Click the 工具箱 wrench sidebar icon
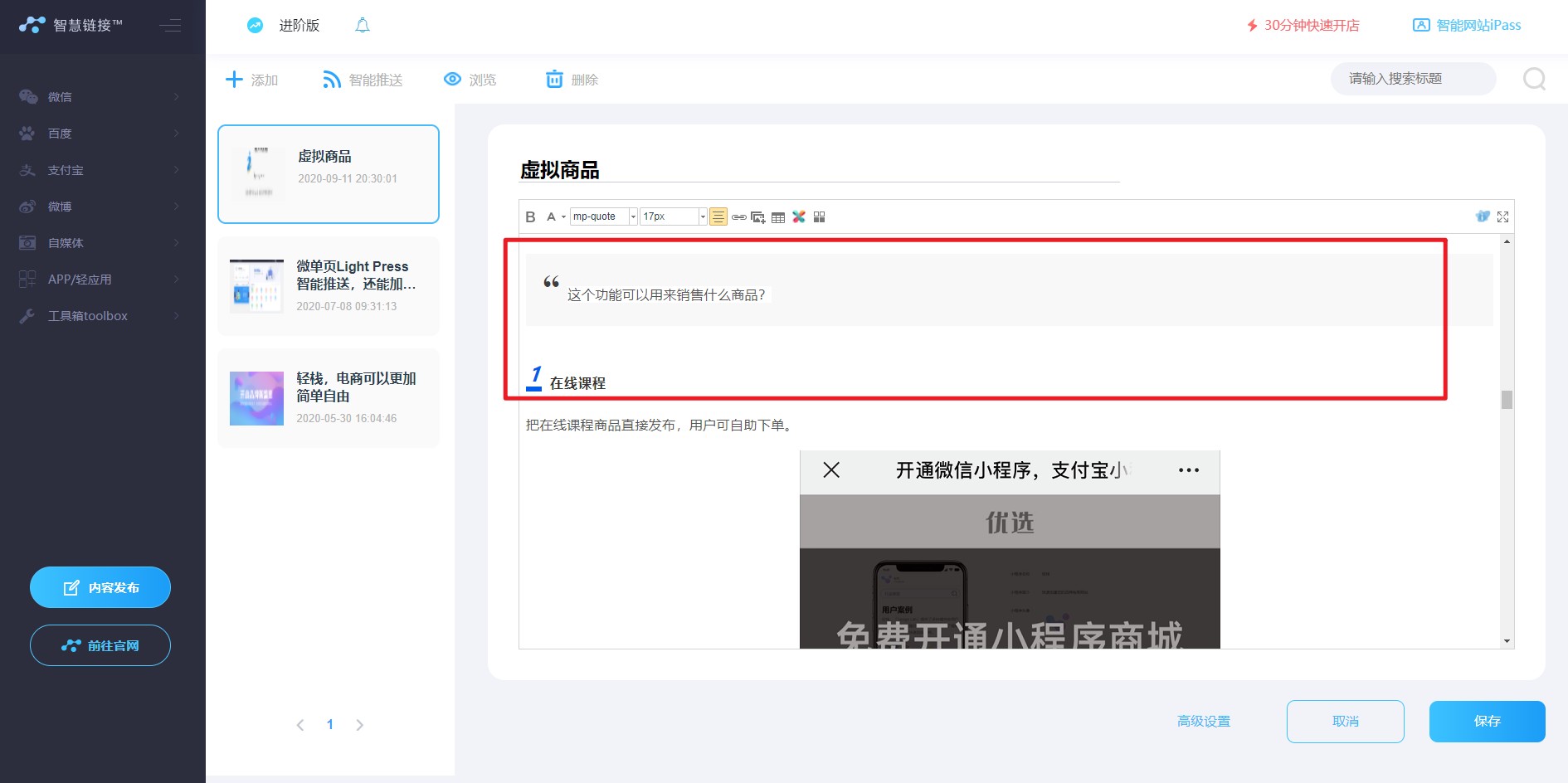 coord(27,316)
